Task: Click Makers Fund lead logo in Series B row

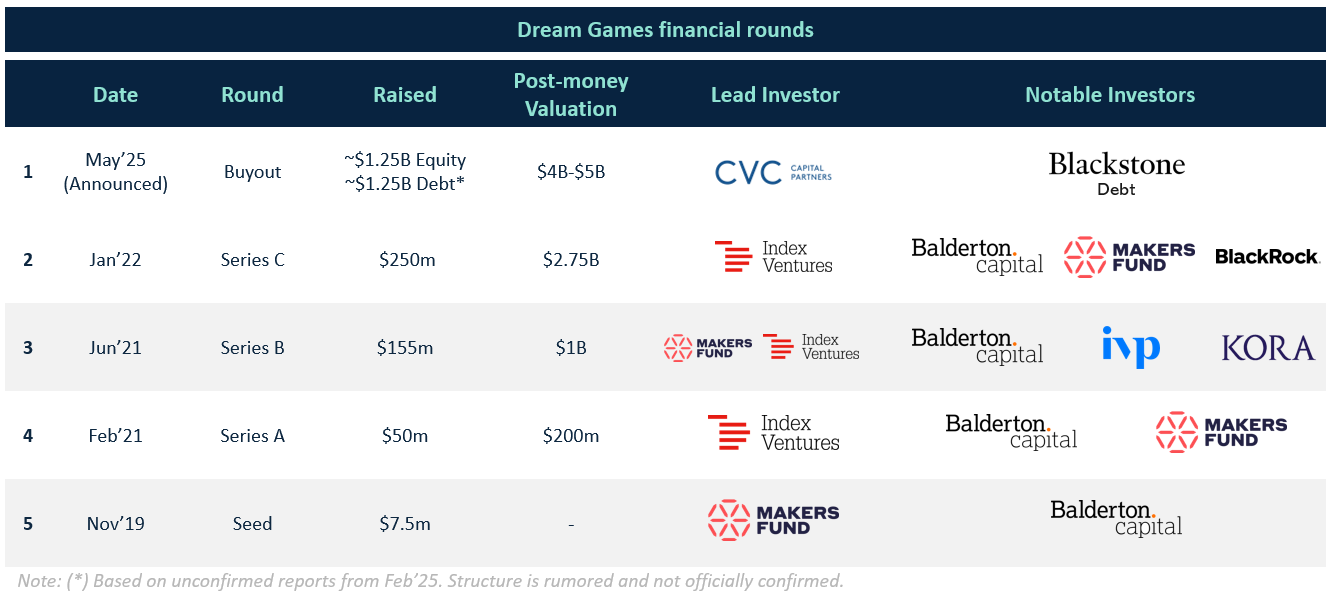Action: [x=708, y=348]
